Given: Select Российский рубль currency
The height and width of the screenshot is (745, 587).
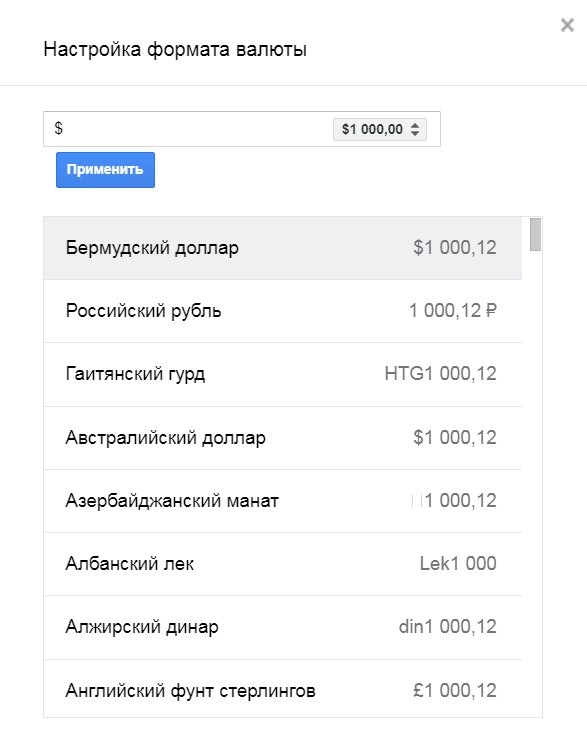Looking at the screenshot, I should (283, 311).
